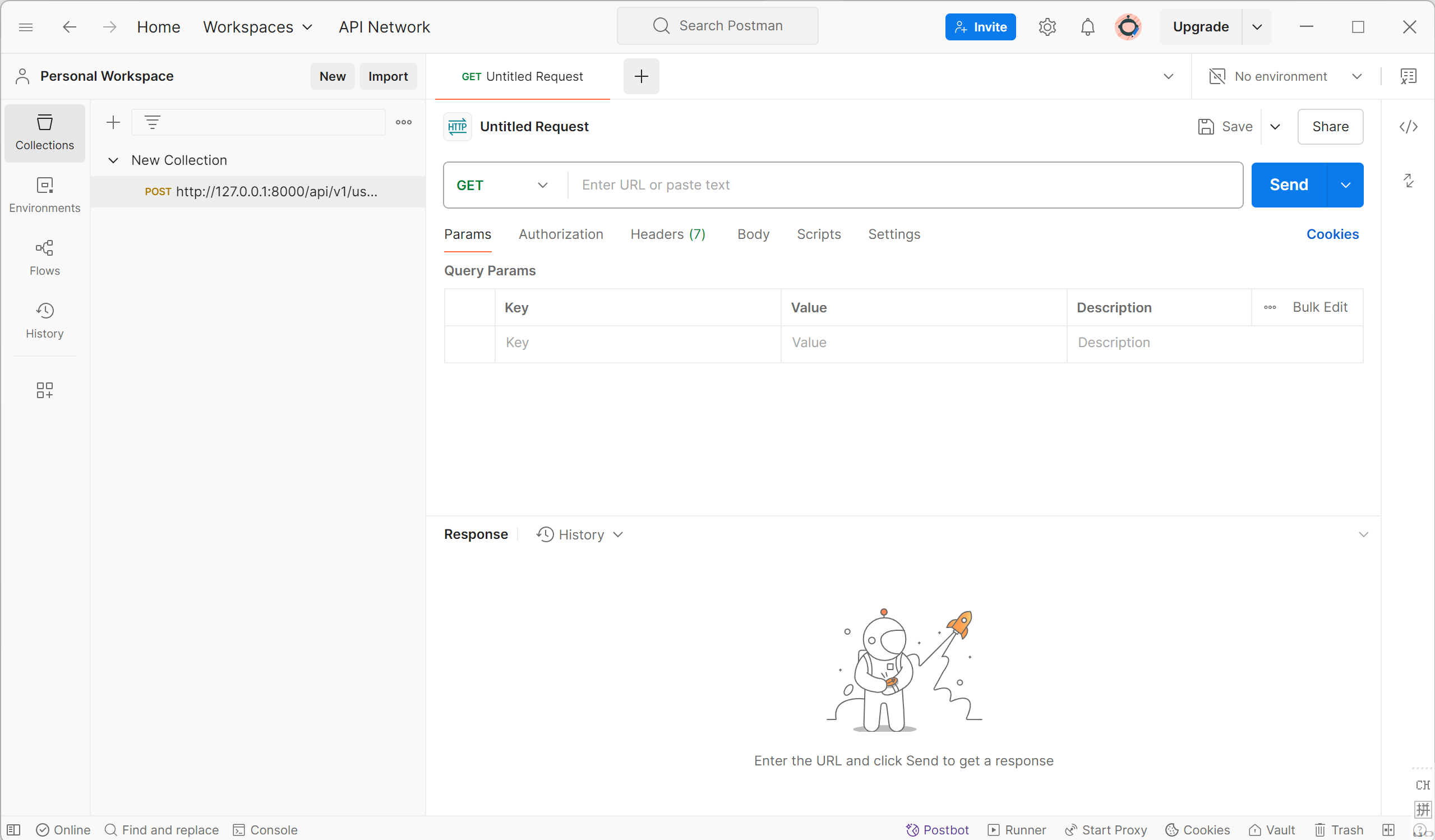Screen dimensions: 1435x840
Task: Open Postbot assistant
Action: coord(936,830)
